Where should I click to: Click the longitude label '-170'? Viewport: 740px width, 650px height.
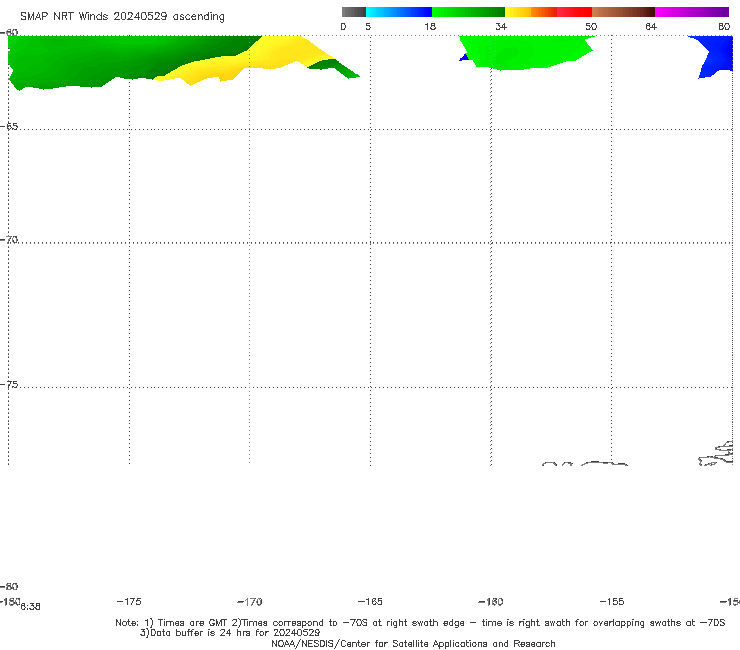click(250, 602)
